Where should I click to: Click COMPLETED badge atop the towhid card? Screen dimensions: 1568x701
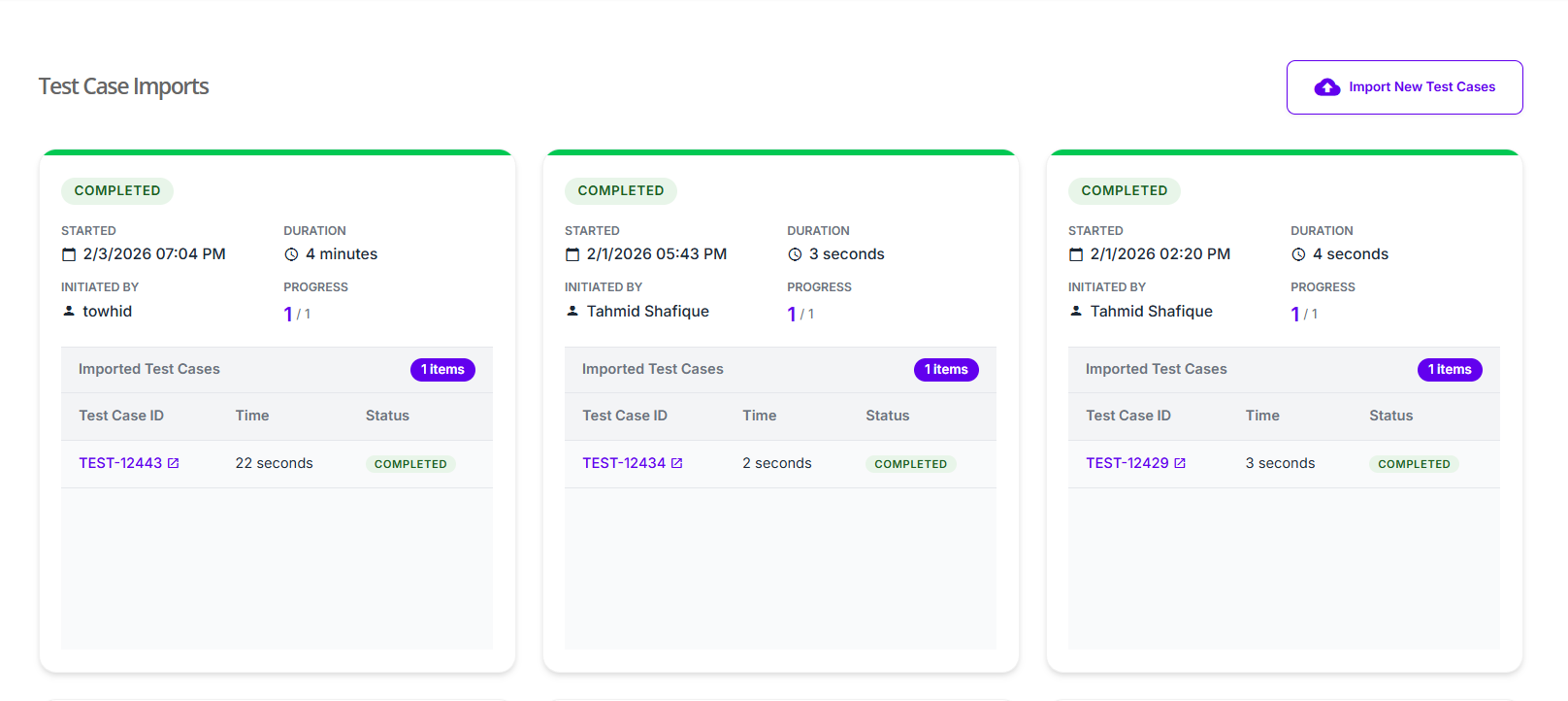pos(117,191)
